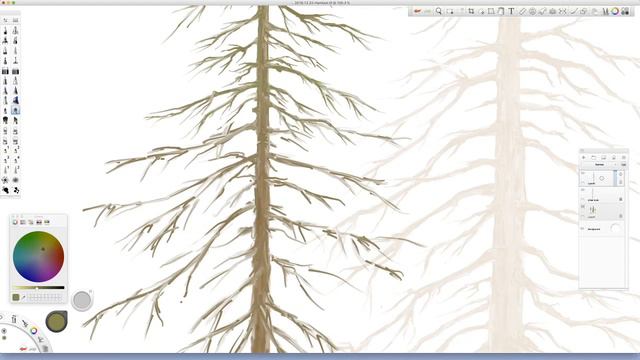
Task: Click the Redo arrow in top toolbar
Action: (x=427, y=11)
